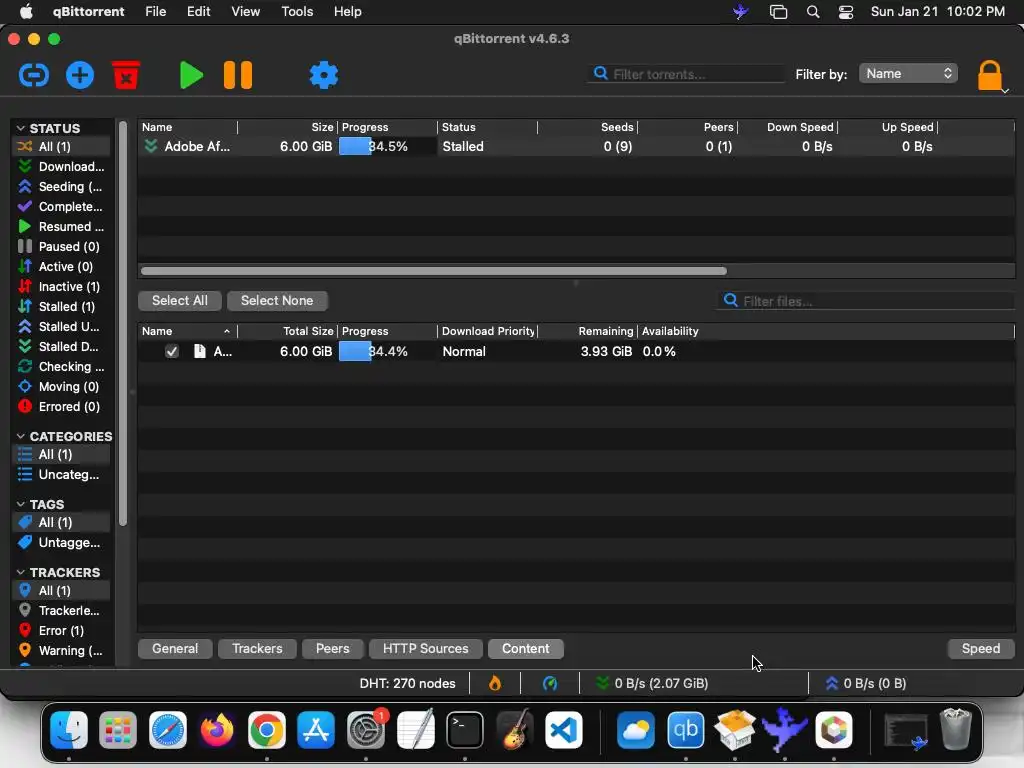Screen dimensions: 1024x768
Task: Select the Untagge... tag filter
Action: [61, 543]
